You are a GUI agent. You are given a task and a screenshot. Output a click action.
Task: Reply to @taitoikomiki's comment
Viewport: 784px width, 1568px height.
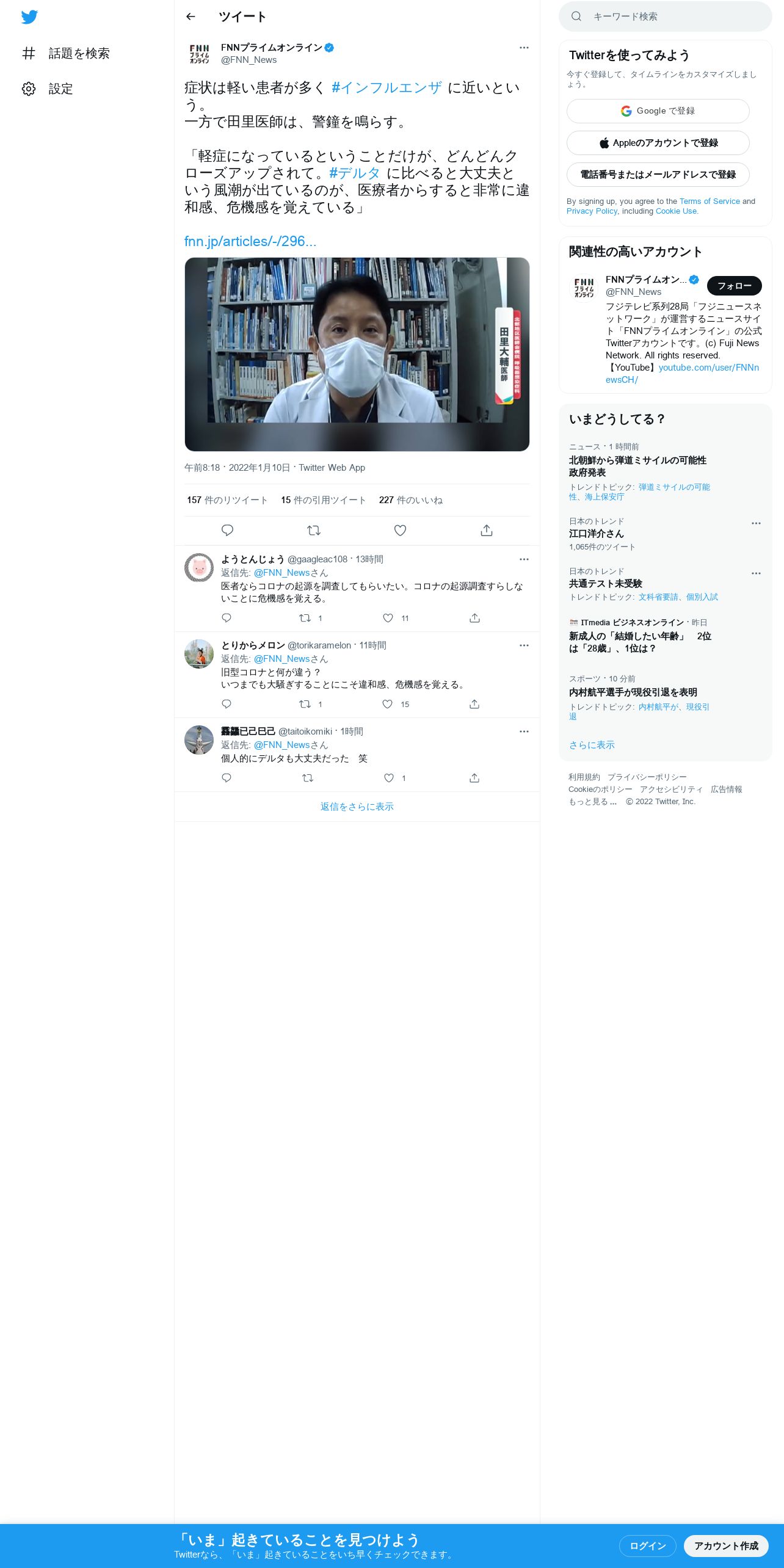click(227, 778)
